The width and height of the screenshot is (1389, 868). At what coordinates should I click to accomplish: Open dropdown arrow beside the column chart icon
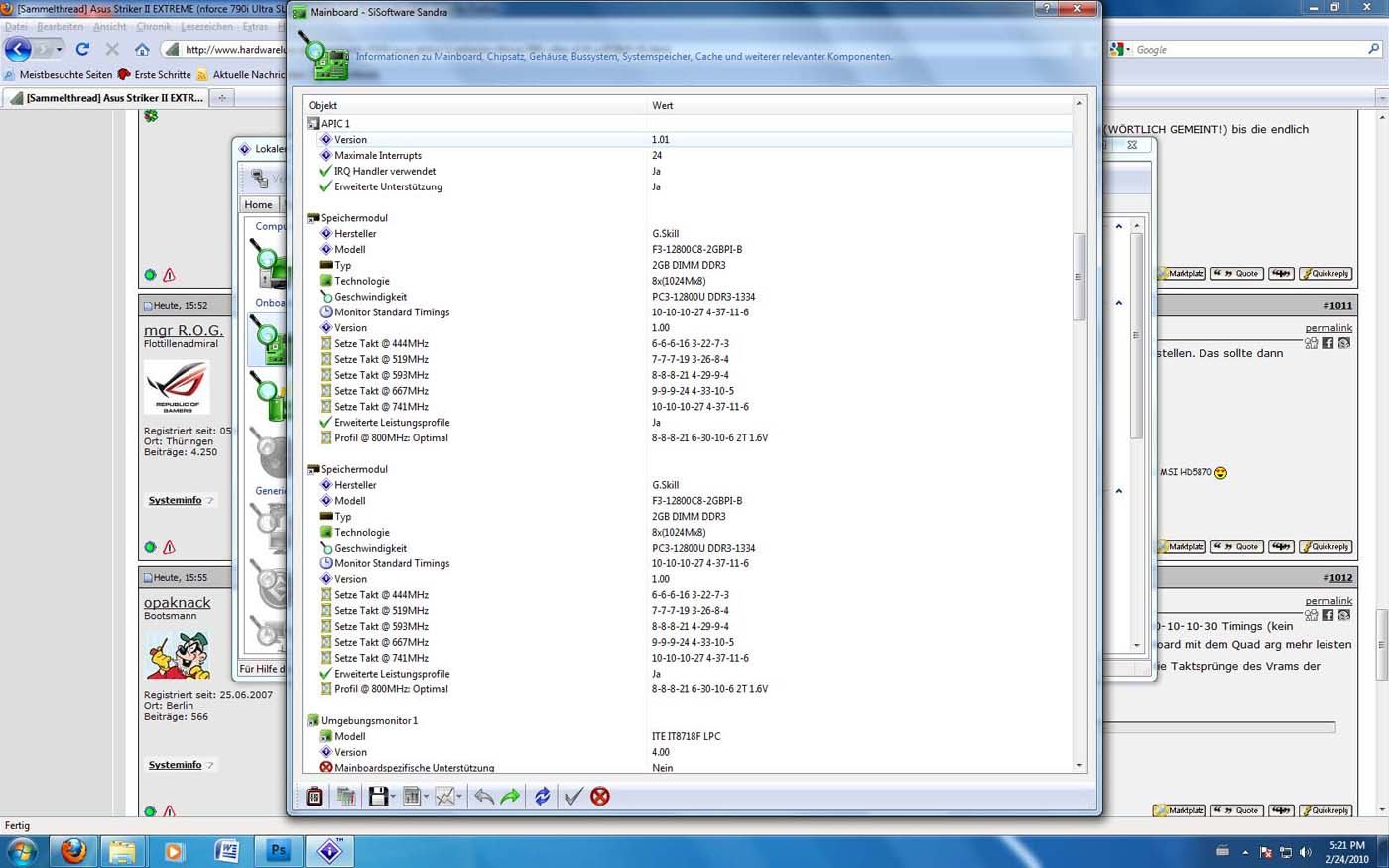click(427, 797)
